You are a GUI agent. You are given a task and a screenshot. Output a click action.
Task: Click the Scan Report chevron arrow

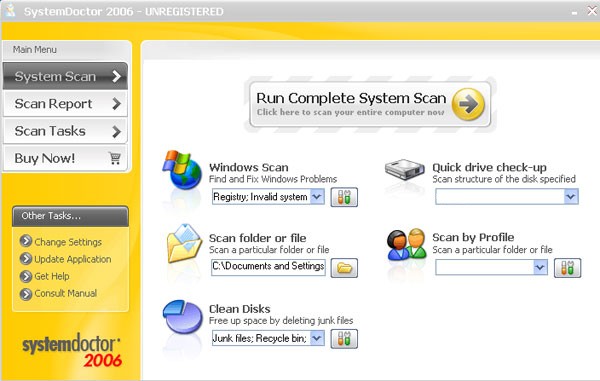(116, 104)
